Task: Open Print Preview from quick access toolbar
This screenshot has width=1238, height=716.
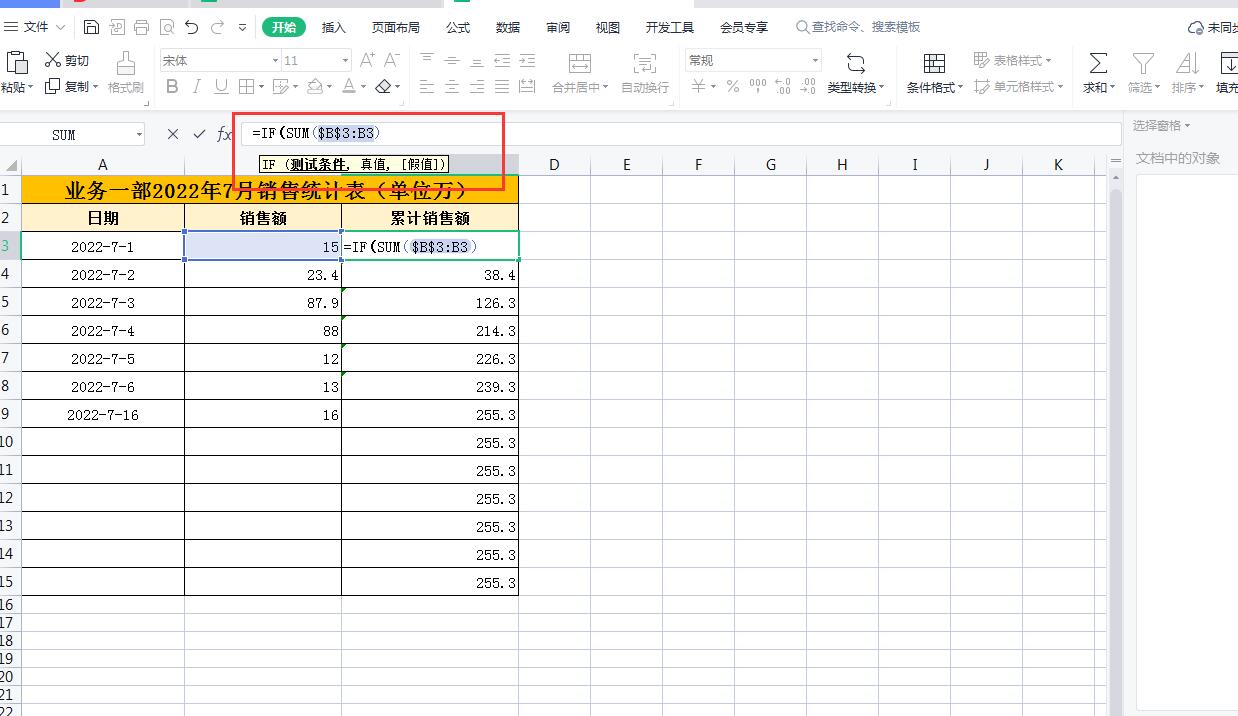Action: click(x=166, y=27)
